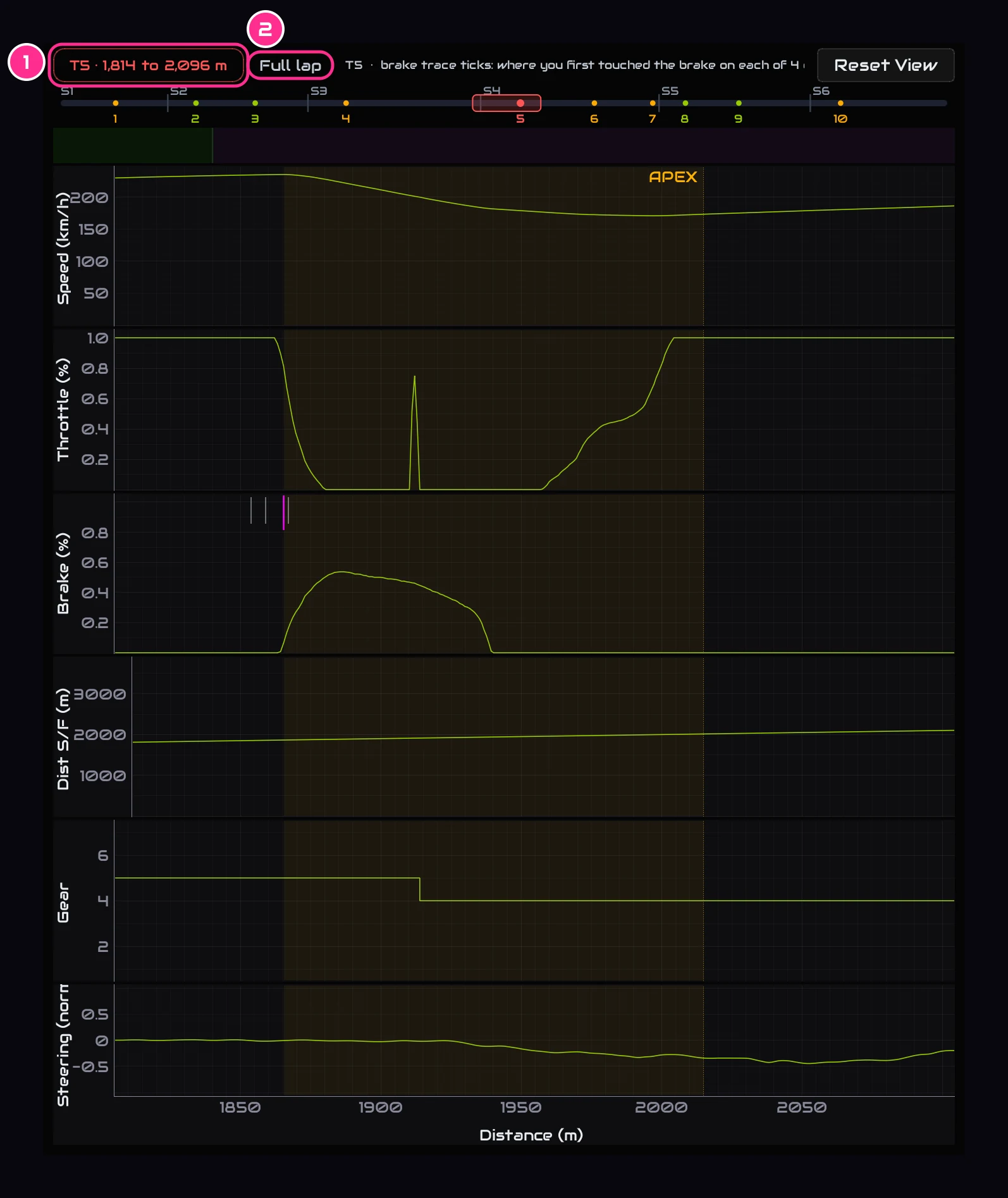This screenshot has width=1008, height=1198.
Task: Click the 1850 distance tick label
Action: (x=240, y=1108)
